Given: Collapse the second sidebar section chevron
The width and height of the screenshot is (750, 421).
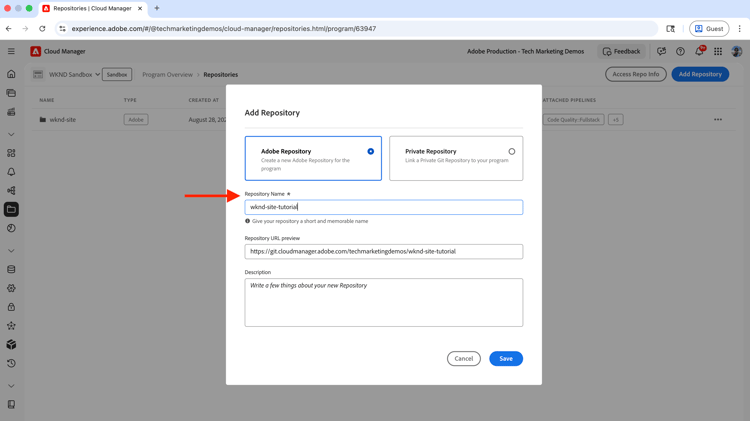Looking at the screenshot, I should coord(11,251).
